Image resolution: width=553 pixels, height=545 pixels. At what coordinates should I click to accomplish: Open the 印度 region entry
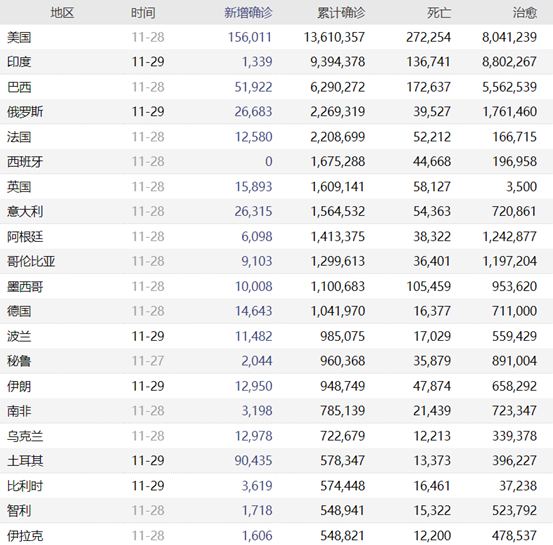point(19,62)
